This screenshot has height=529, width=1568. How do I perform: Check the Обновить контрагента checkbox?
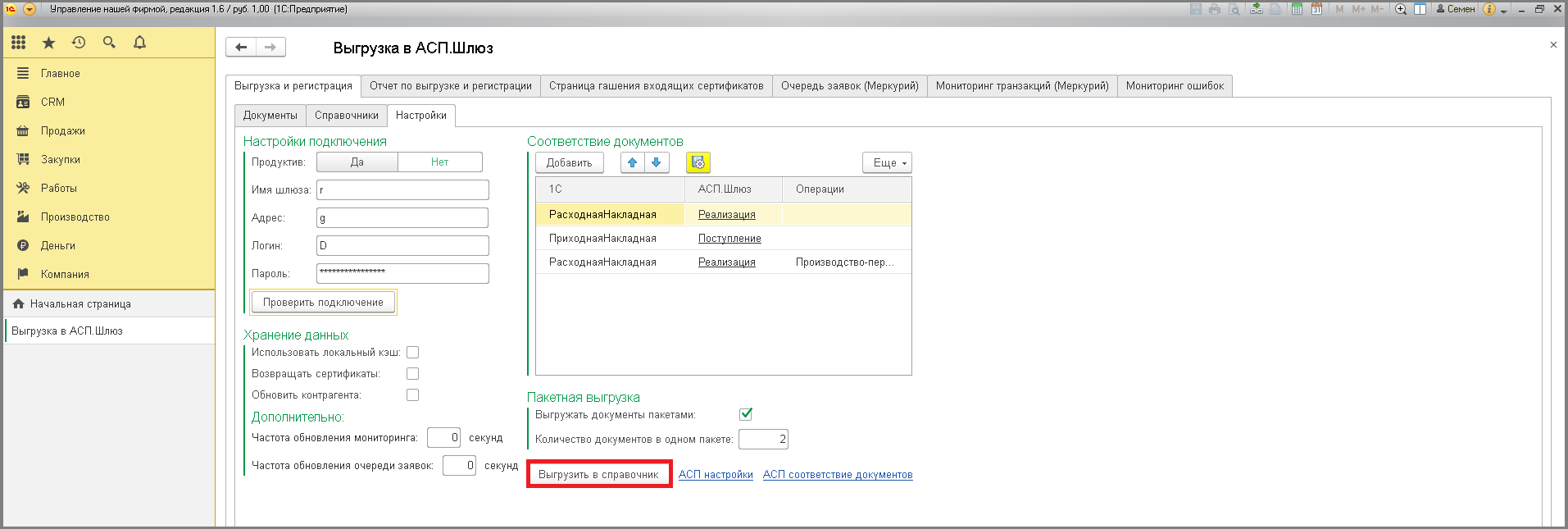click(x=412, y=395)
